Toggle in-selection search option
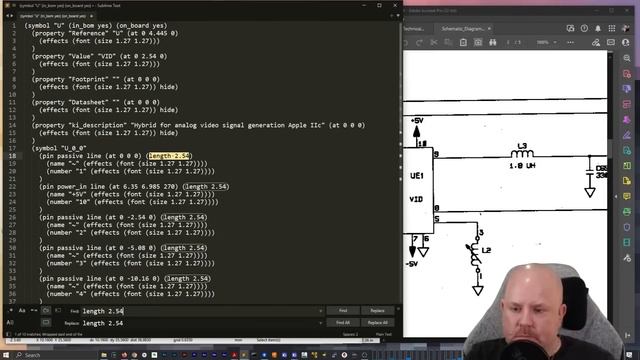The width and height of the screenshot is (640, 360). (x=58, y=311)
